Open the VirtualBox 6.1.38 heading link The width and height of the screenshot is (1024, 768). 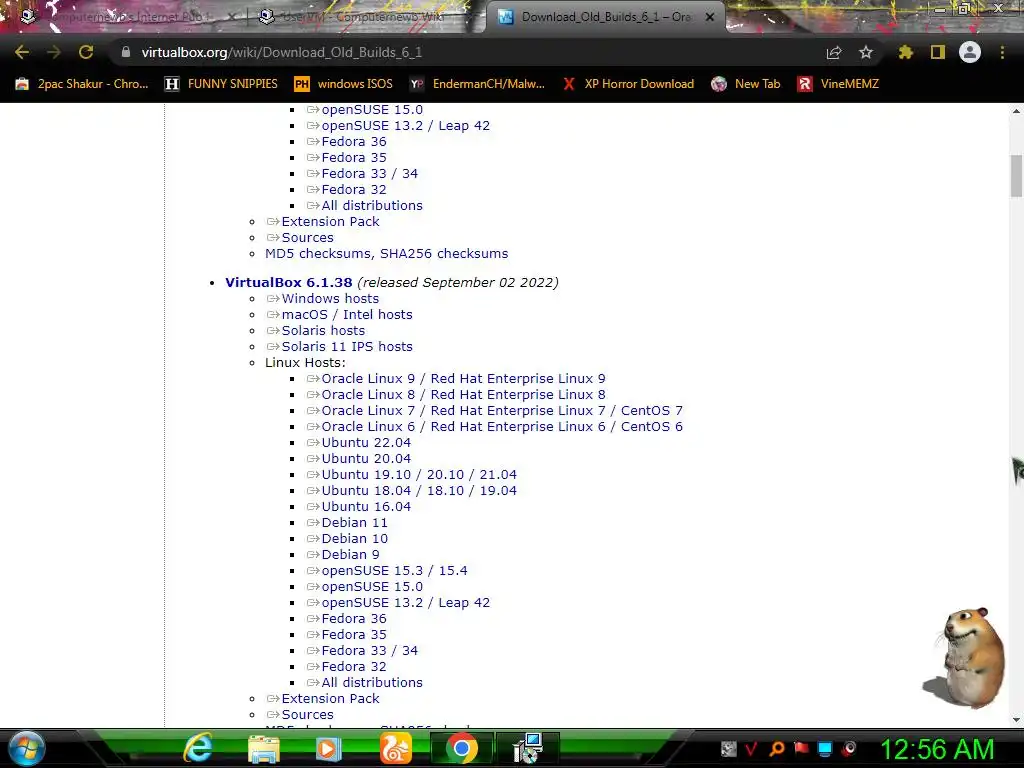[289, 282]
